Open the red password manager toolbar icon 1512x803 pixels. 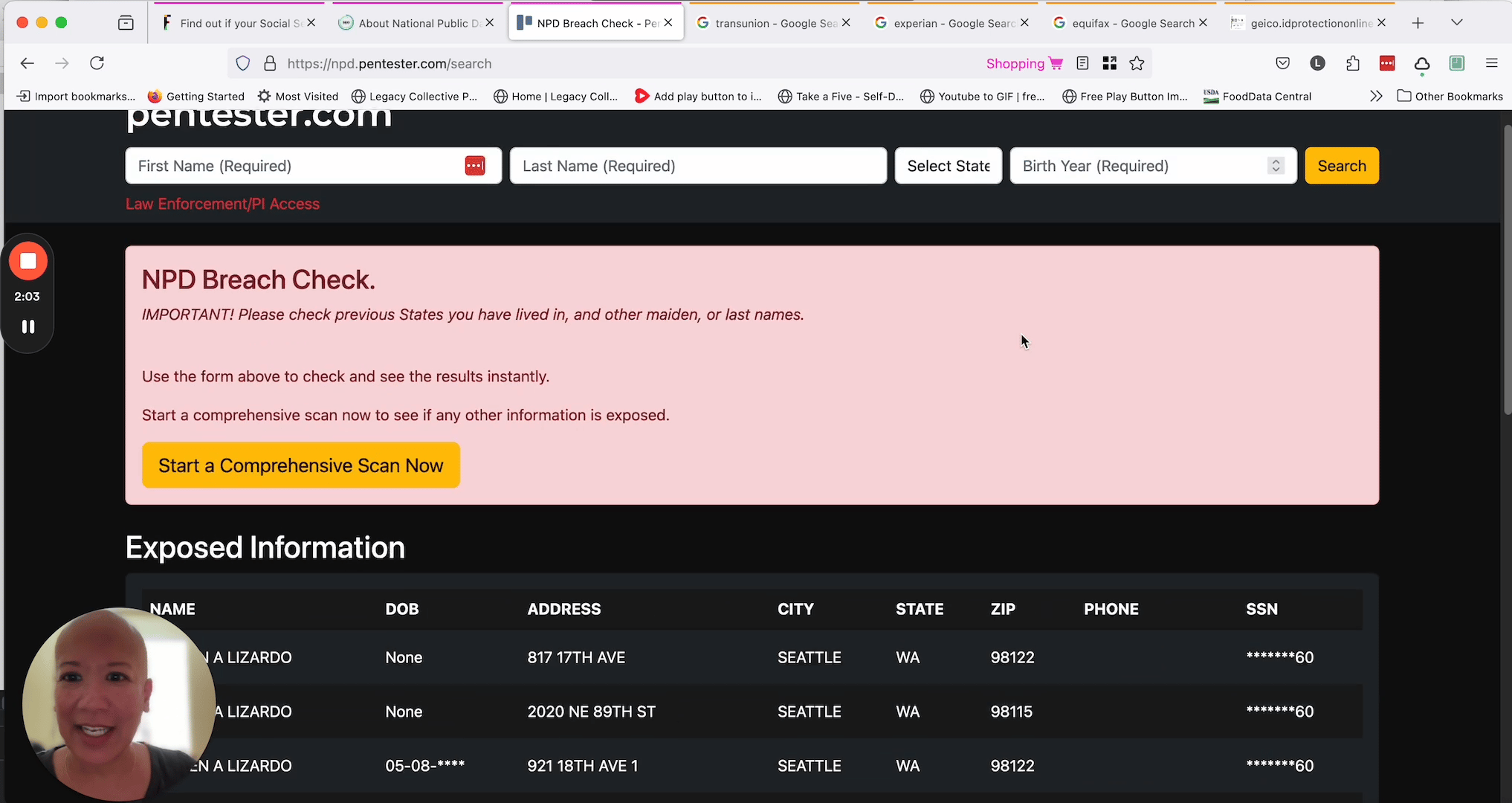tap(1387, 63)
